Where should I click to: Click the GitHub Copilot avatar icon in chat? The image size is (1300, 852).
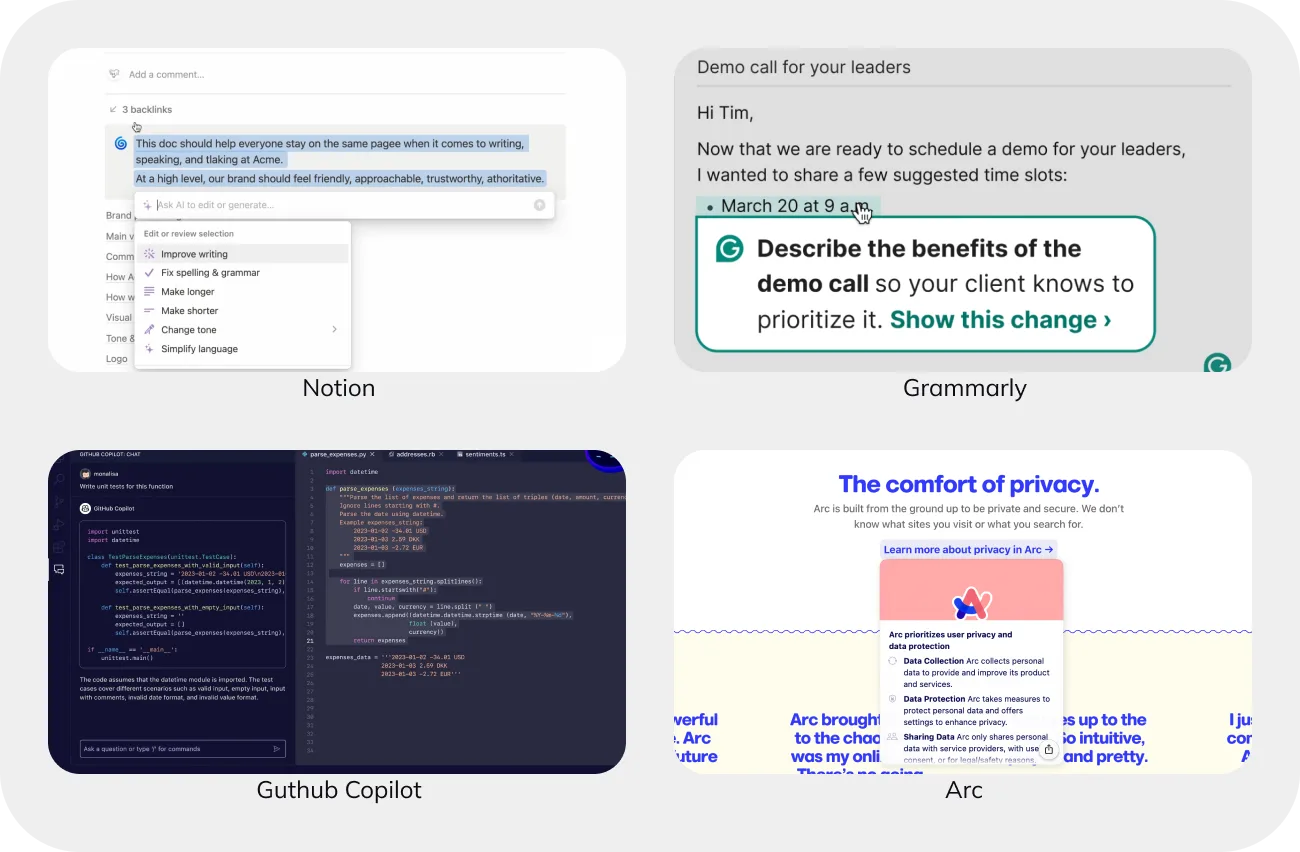point(86,508)
